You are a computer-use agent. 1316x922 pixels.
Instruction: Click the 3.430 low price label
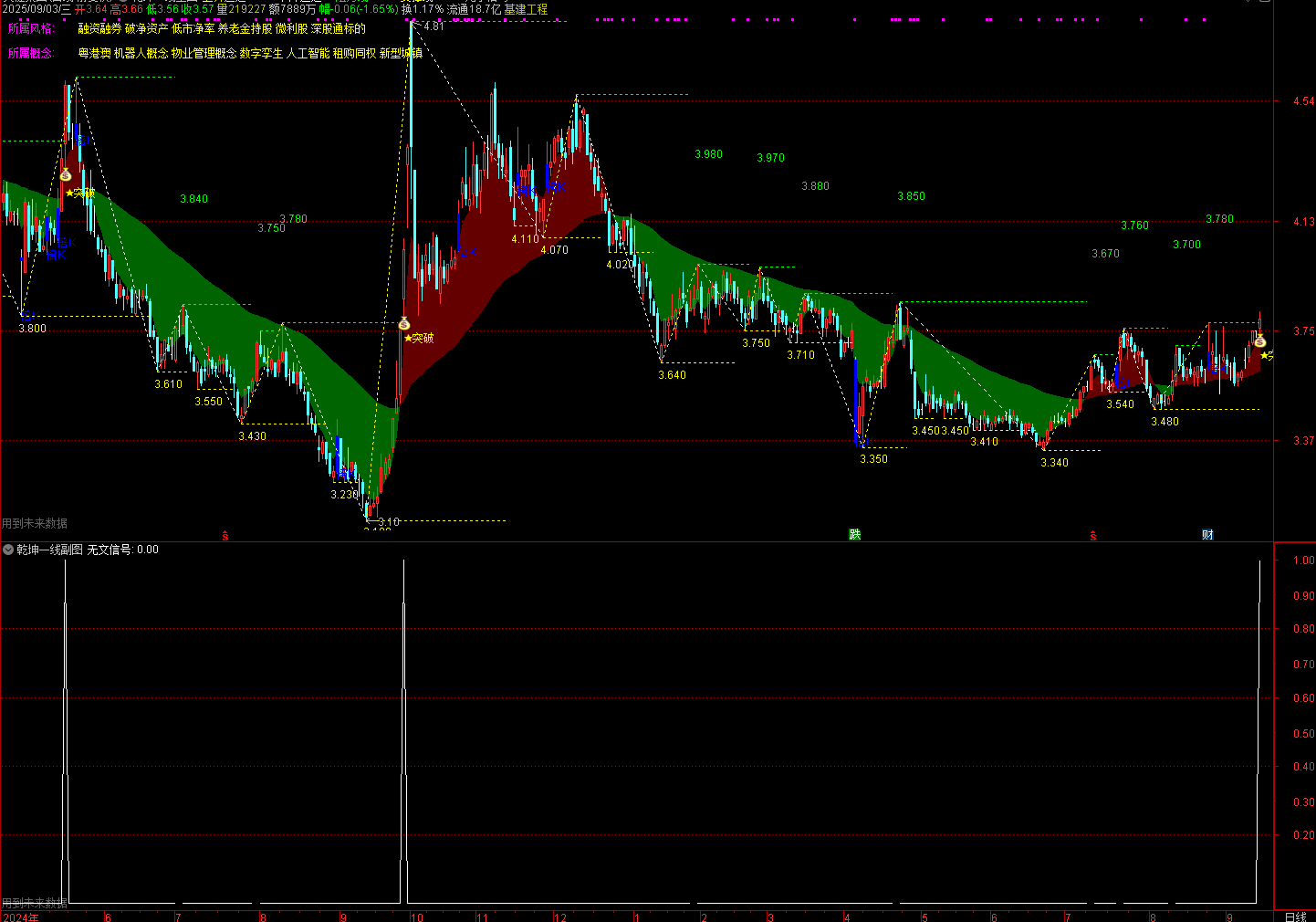point(253,436)
